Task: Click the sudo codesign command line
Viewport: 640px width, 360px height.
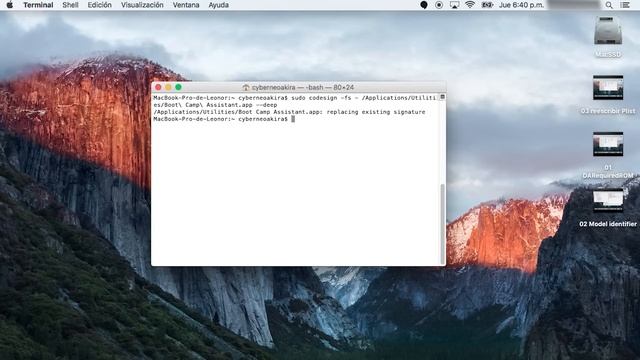Action: [x=295, y=101]
